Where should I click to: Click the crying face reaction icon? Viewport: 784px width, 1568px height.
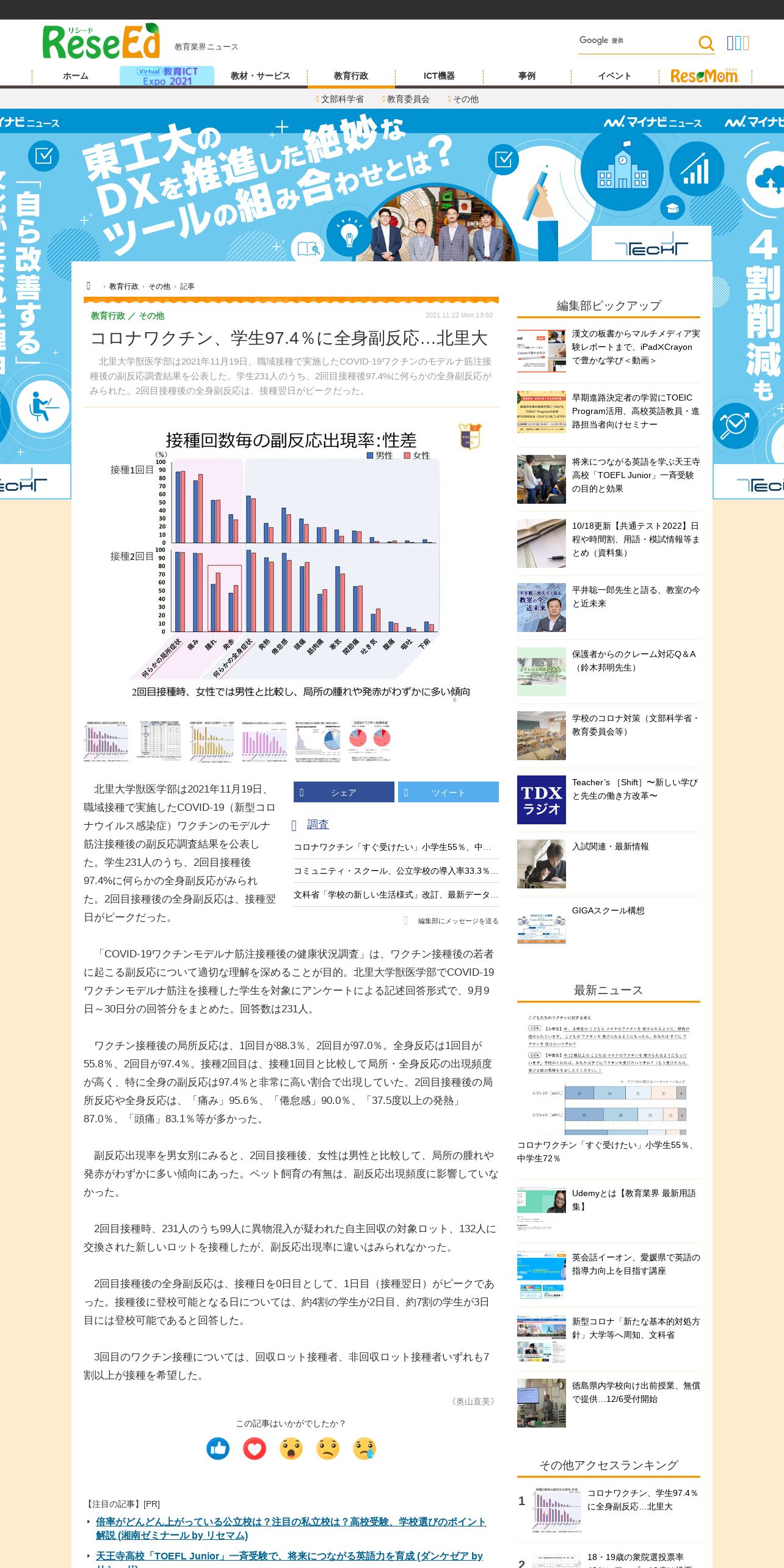365,1448
